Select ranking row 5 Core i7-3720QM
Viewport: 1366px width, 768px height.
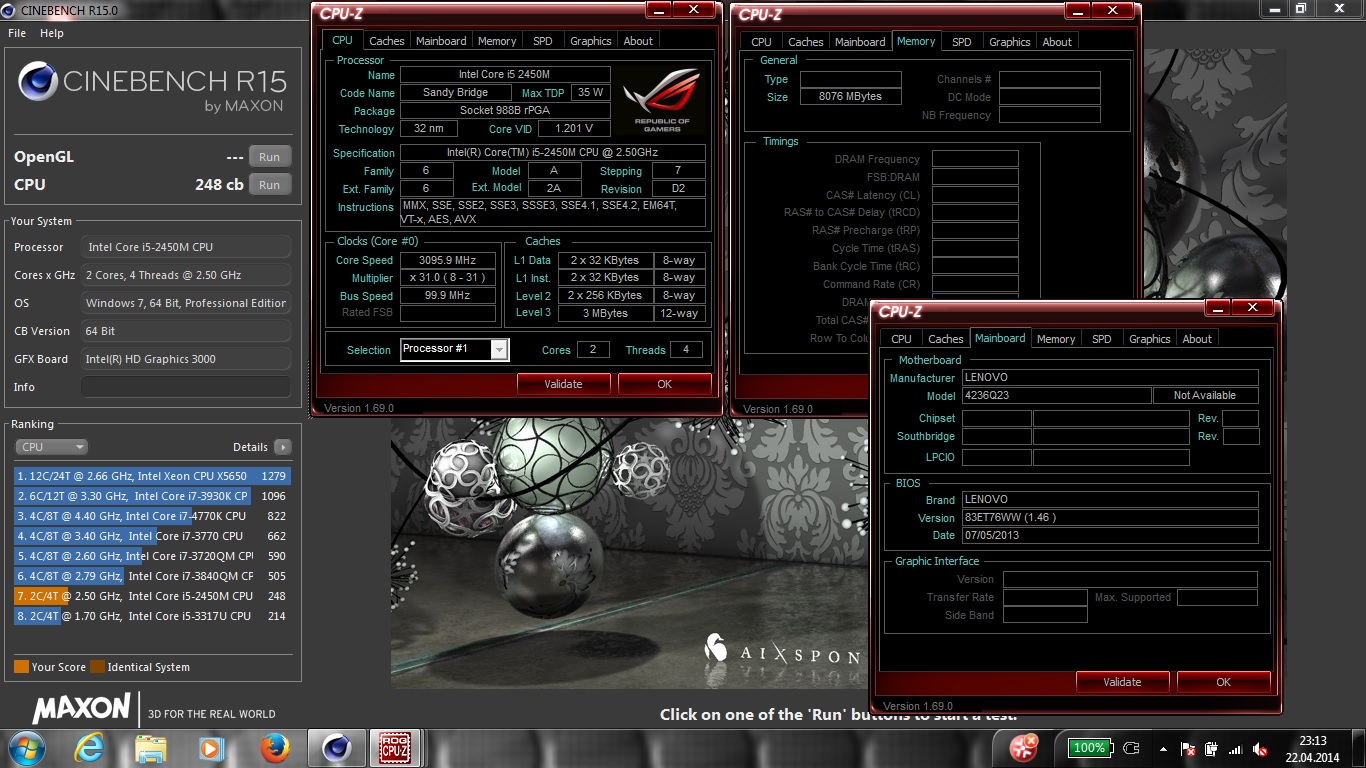[x=152, y=556]
